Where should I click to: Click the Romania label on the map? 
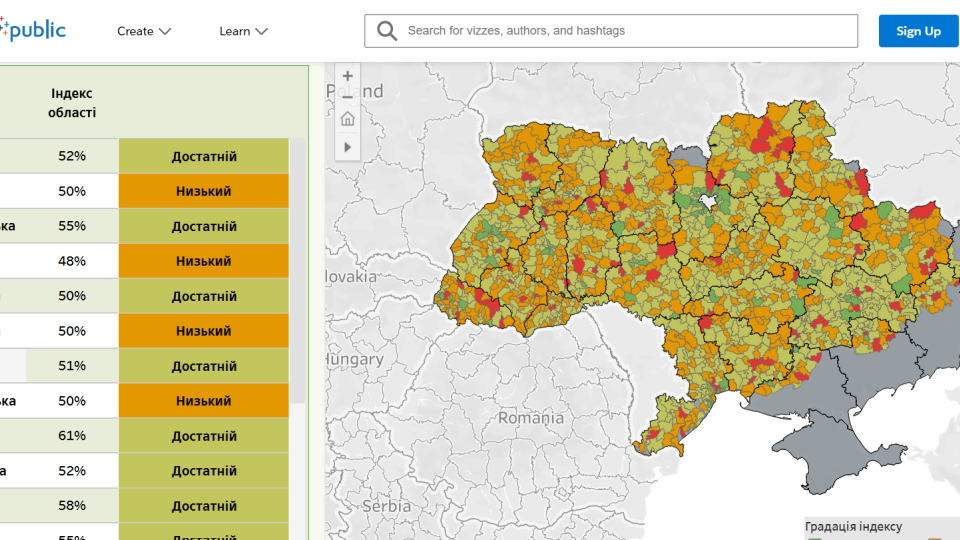[531, 418]
